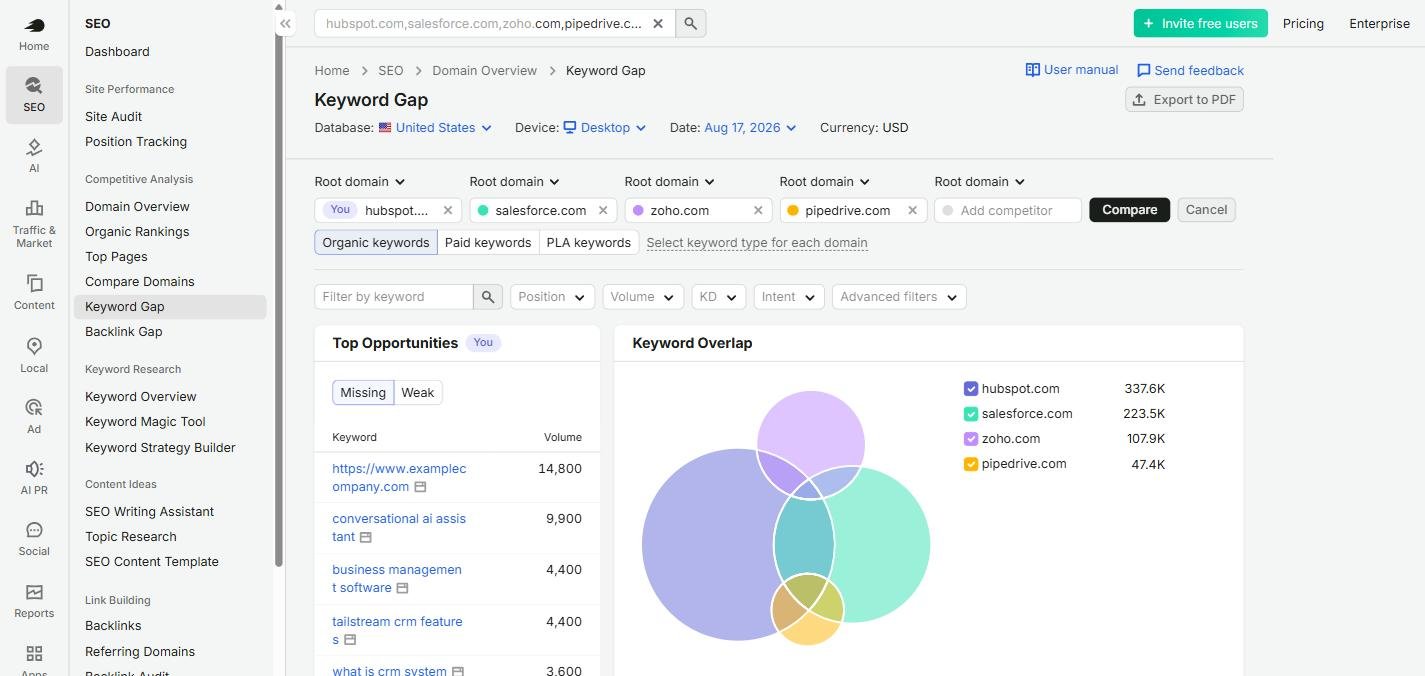
Task: Click the Filter by keyword field
Action: coord(394,297)
